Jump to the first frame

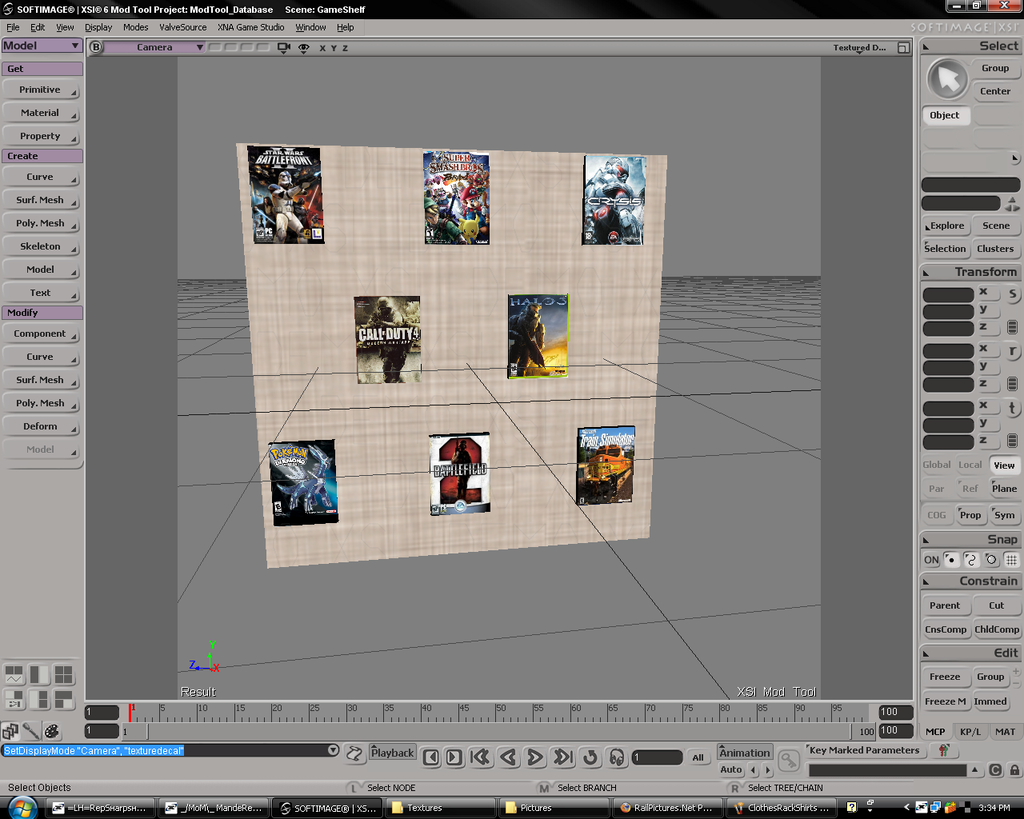[x=480, y=758]
